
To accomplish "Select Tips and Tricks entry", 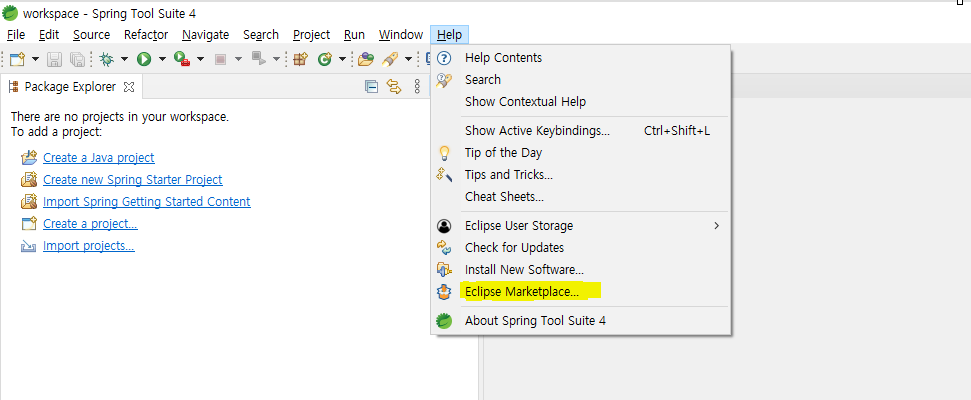I will point(581,175).
